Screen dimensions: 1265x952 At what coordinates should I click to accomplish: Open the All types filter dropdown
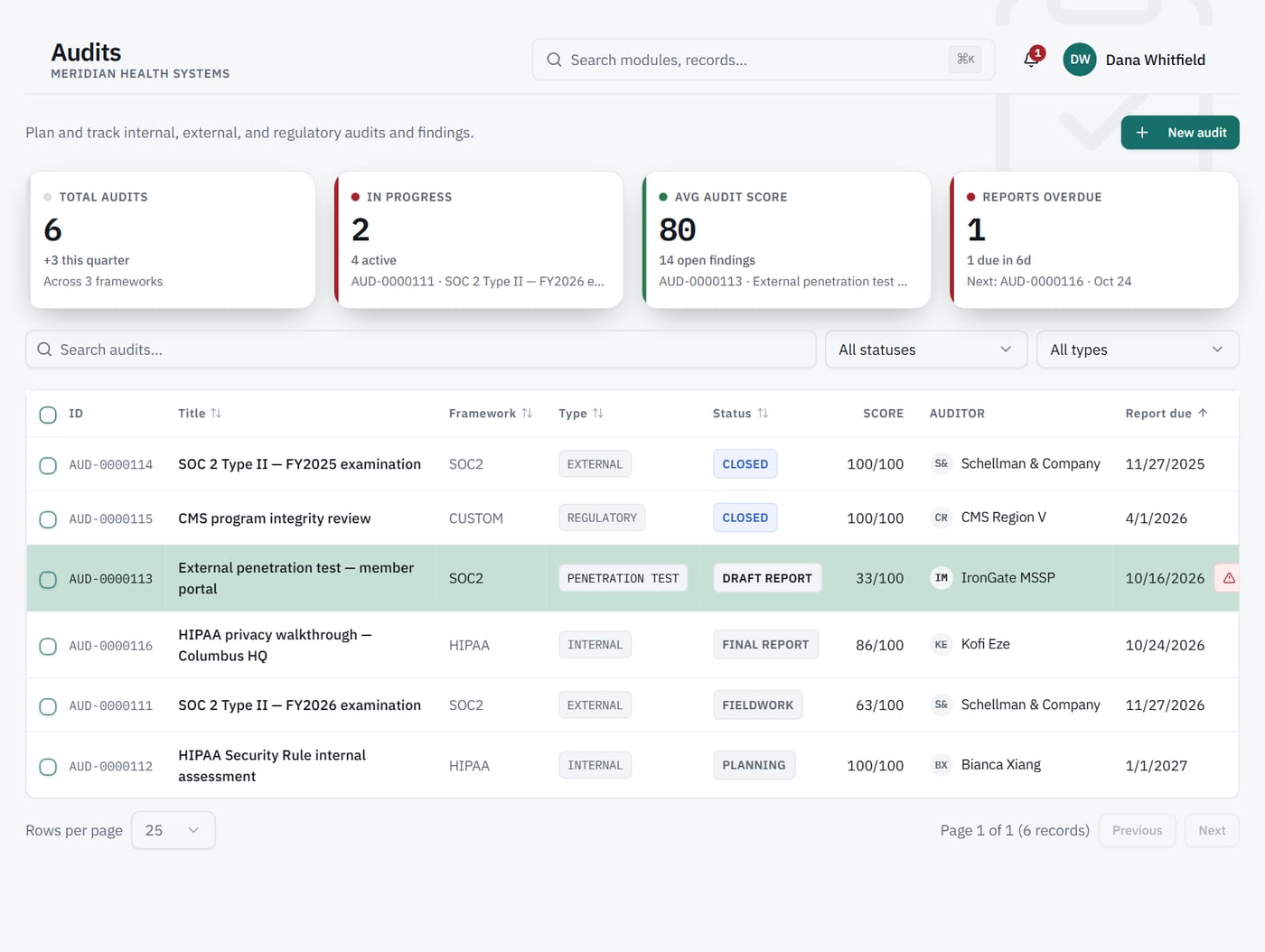pyautogui.click(x=1138, y=350)
